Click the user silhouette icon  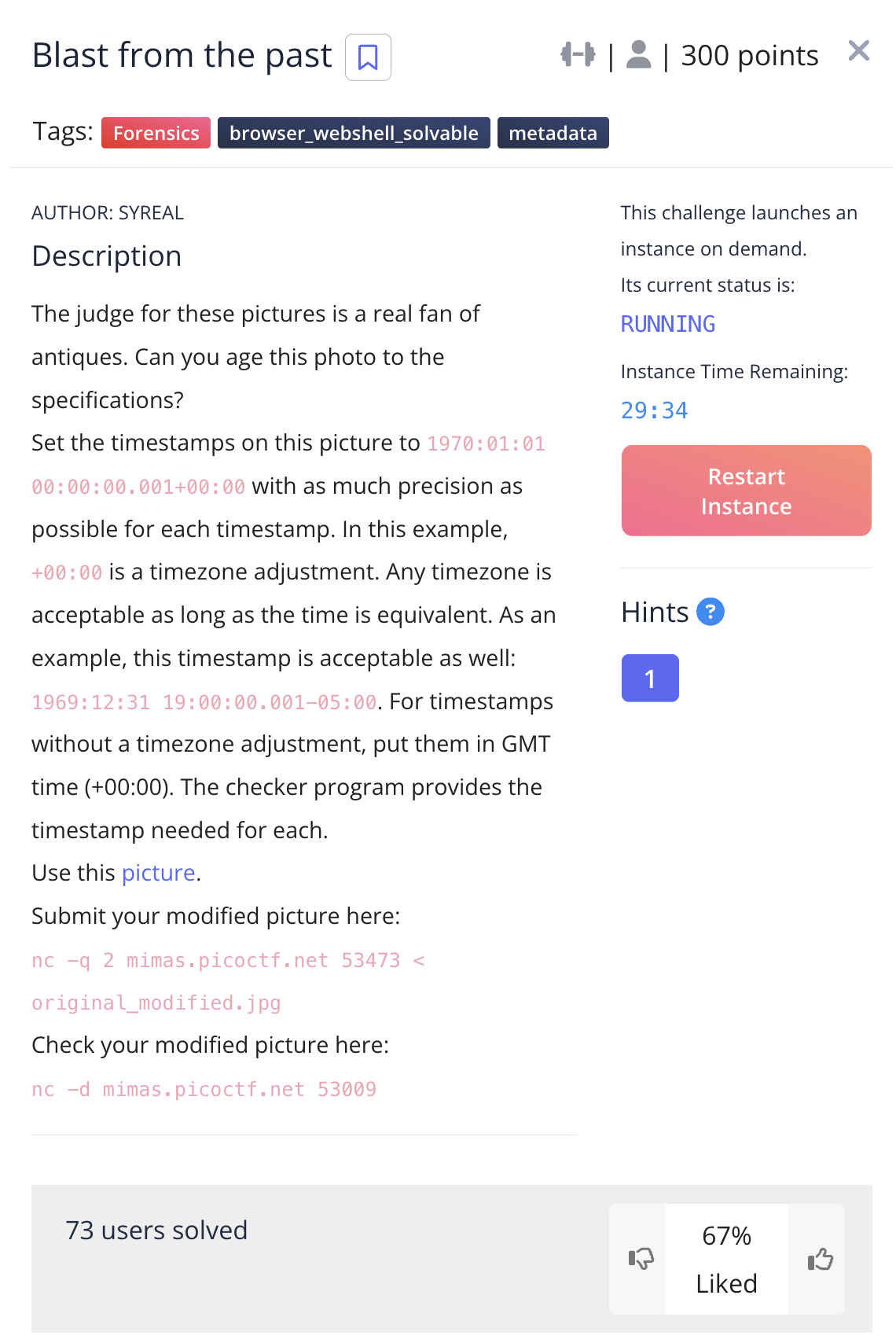pyautogui.click(x=638, y=55)
